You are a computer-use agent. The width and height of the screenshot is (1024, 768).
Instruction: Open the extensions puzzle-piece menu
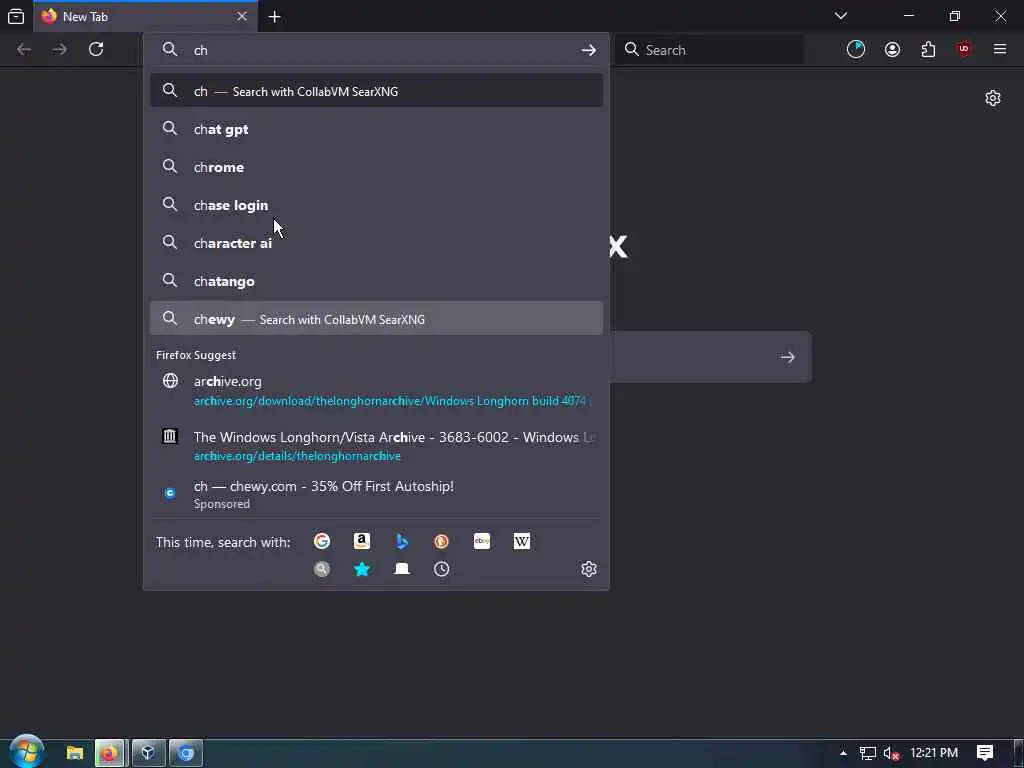click(928, 50)
